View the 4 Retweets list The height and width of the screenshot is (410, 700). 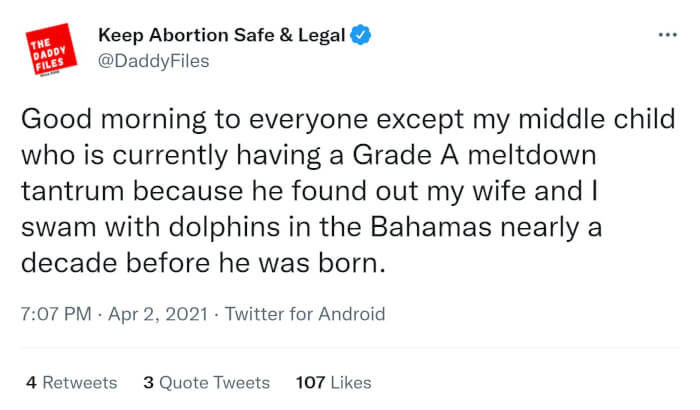click(x=71, y=382)
